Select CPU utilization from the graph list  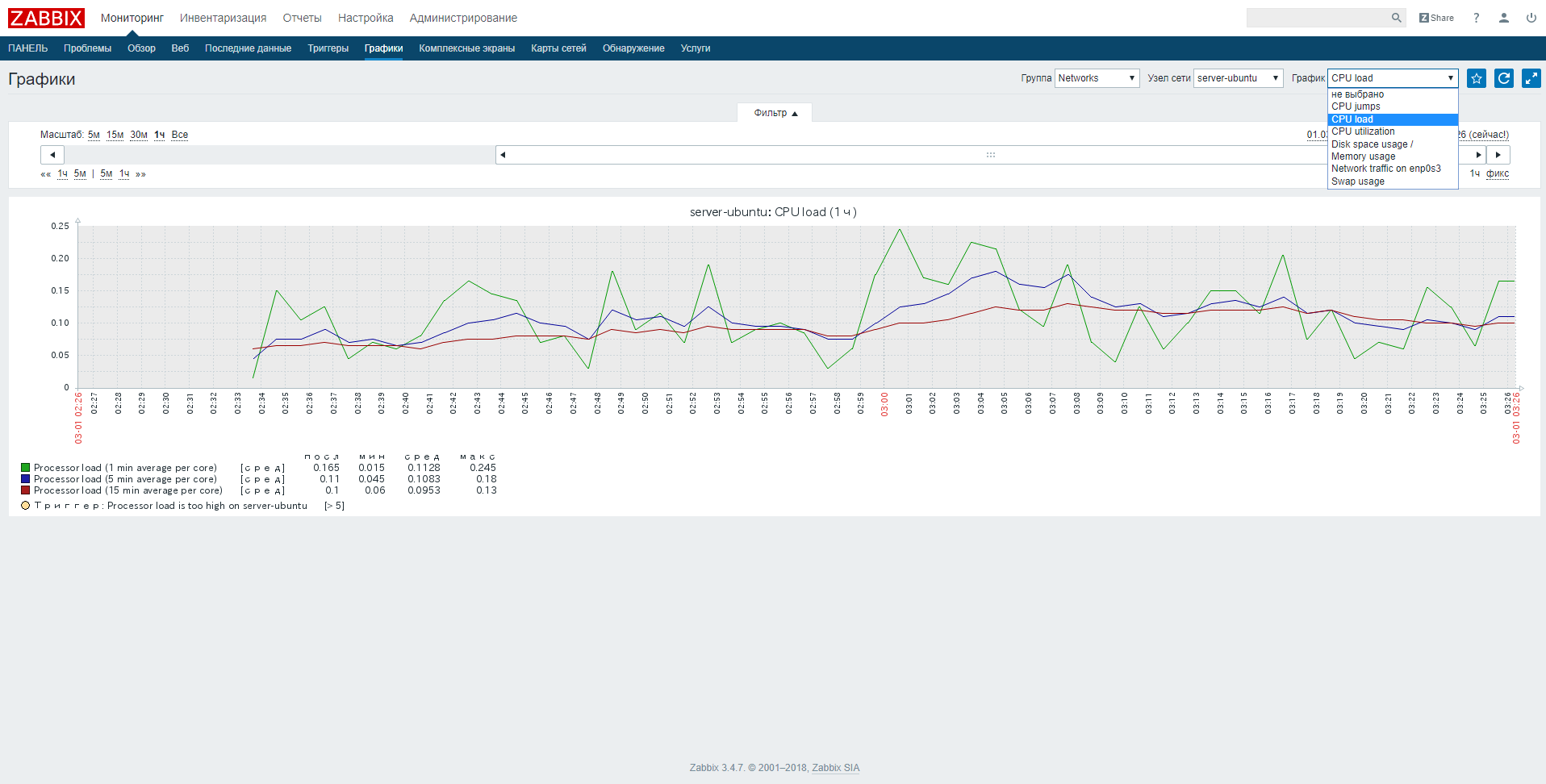tap(1364, 131)
